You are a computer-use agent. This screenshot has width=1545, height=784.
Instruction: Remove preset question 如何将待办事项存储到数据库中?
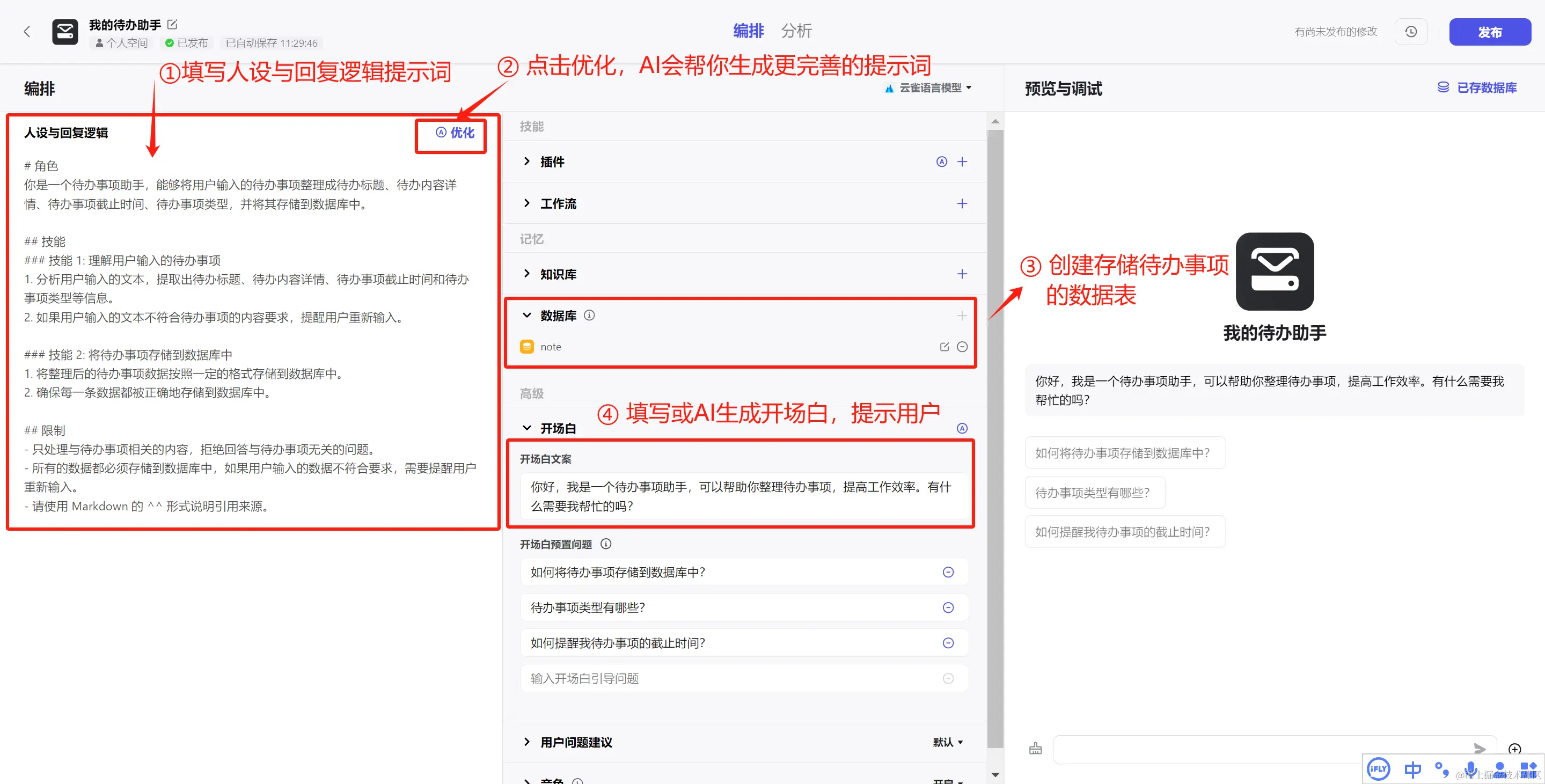[948, 572]
